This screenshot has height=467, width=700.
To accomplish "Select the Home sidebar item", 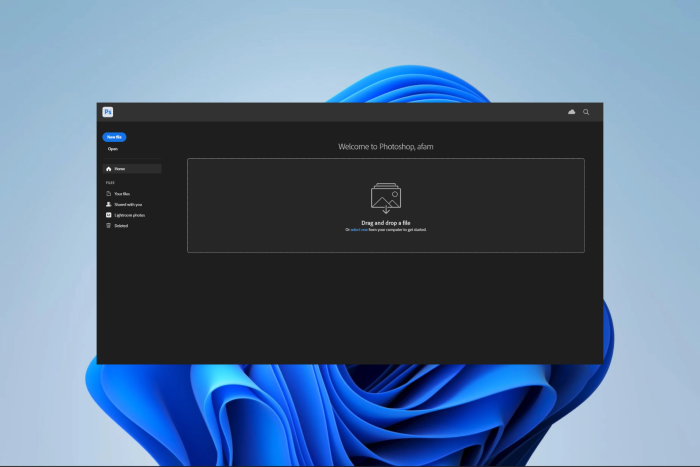I will click(132, 169).
